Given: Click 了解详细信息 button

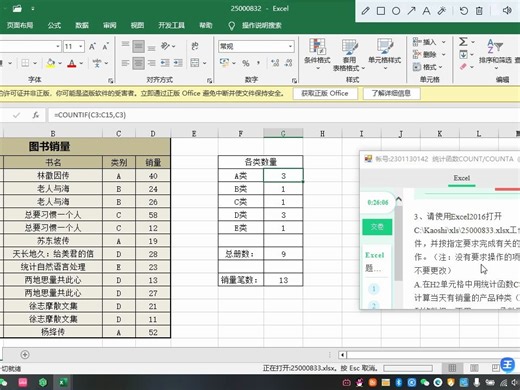Looking at the screenshot, I should tap(391, 94).
